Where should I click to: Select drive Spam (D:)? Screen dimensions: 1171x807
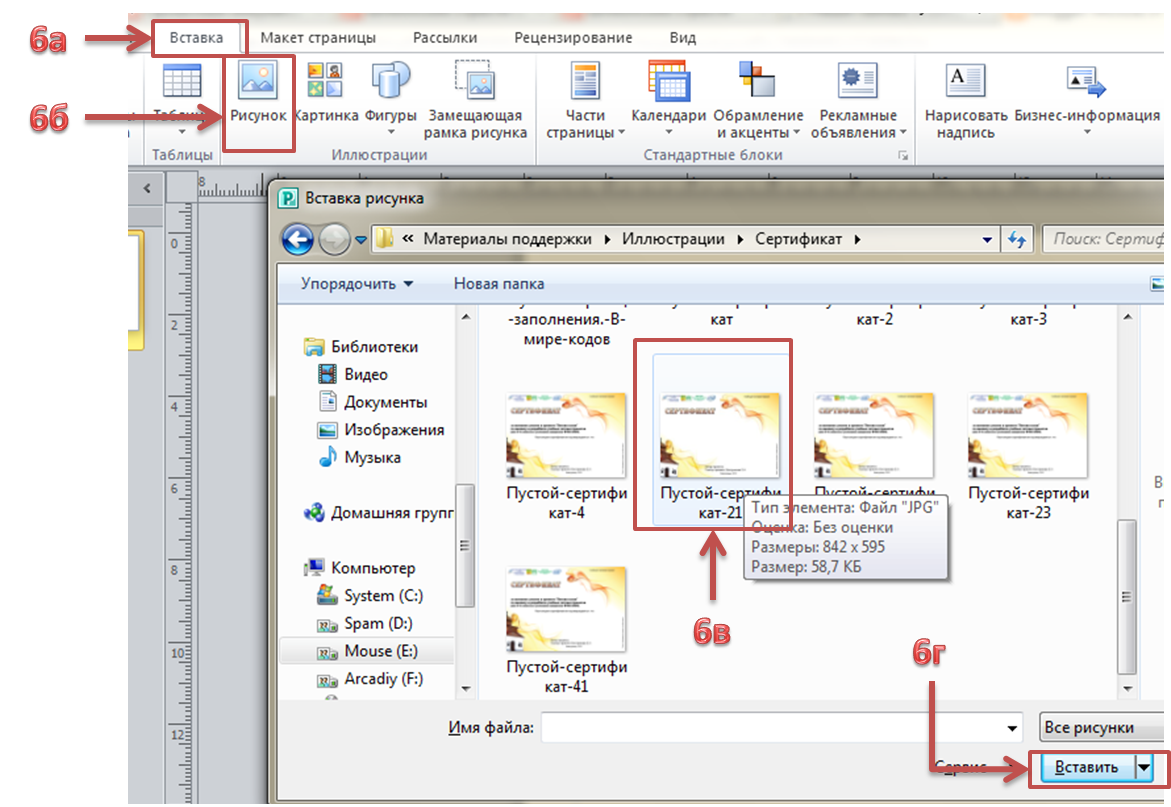click(x=365, y=623)
